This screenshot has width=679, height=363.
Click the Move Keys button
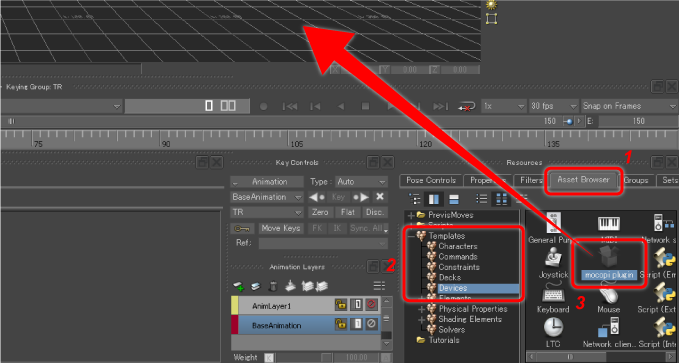tap(281, 228)
